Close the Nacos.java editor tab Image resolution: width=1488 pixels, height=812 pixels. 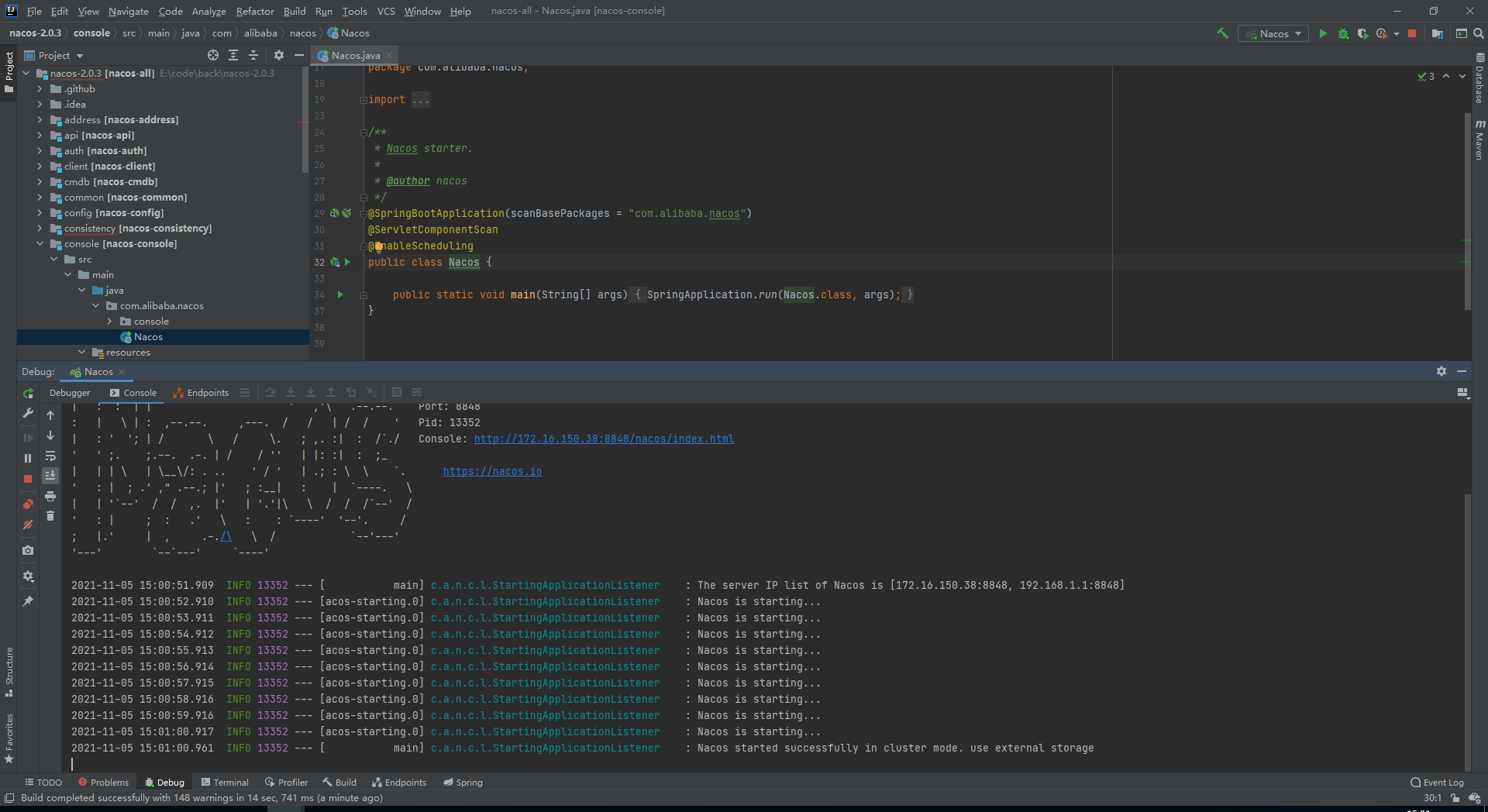pyautogui.click(x=389, y=56)
